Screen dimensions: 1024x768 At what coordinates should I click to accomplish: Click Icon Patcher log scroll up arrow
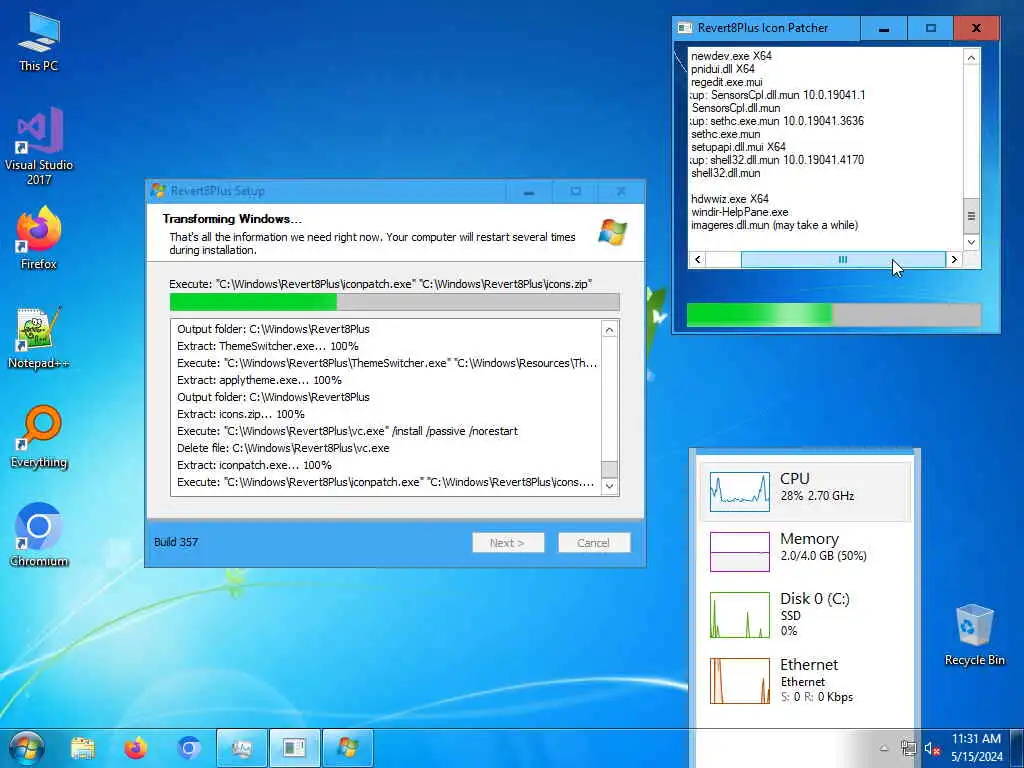[971, 57]
